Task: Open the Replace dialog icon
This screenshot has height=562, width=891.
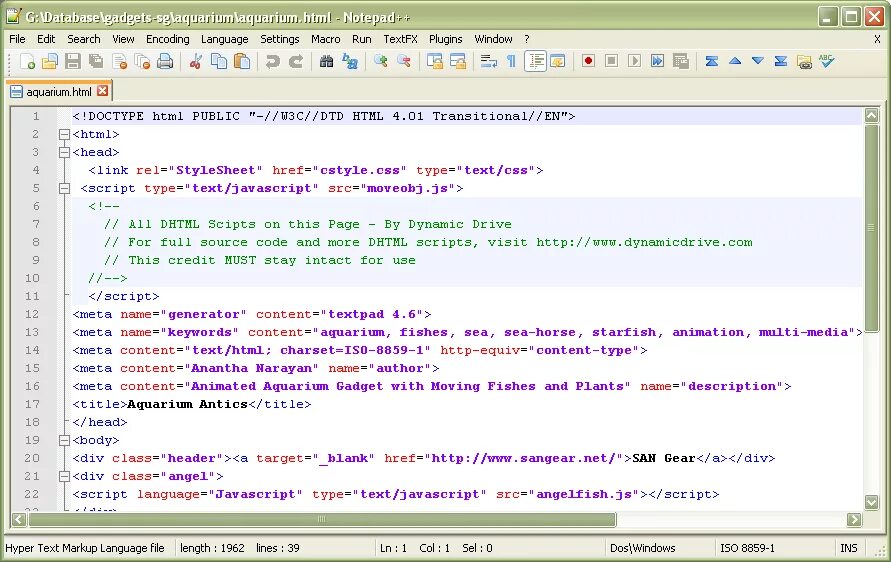Action: click(349, 61)
